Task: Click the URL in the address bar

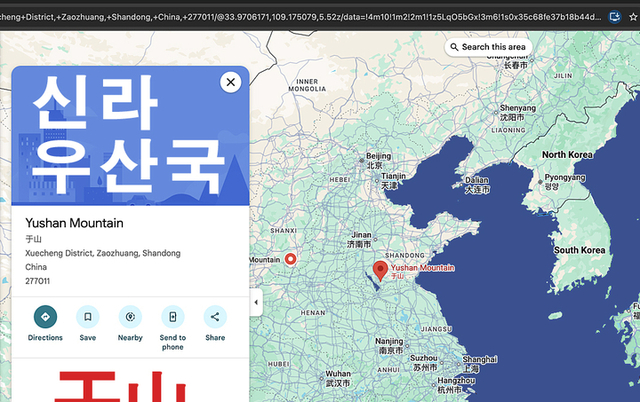Action: (x=300, y=17)
